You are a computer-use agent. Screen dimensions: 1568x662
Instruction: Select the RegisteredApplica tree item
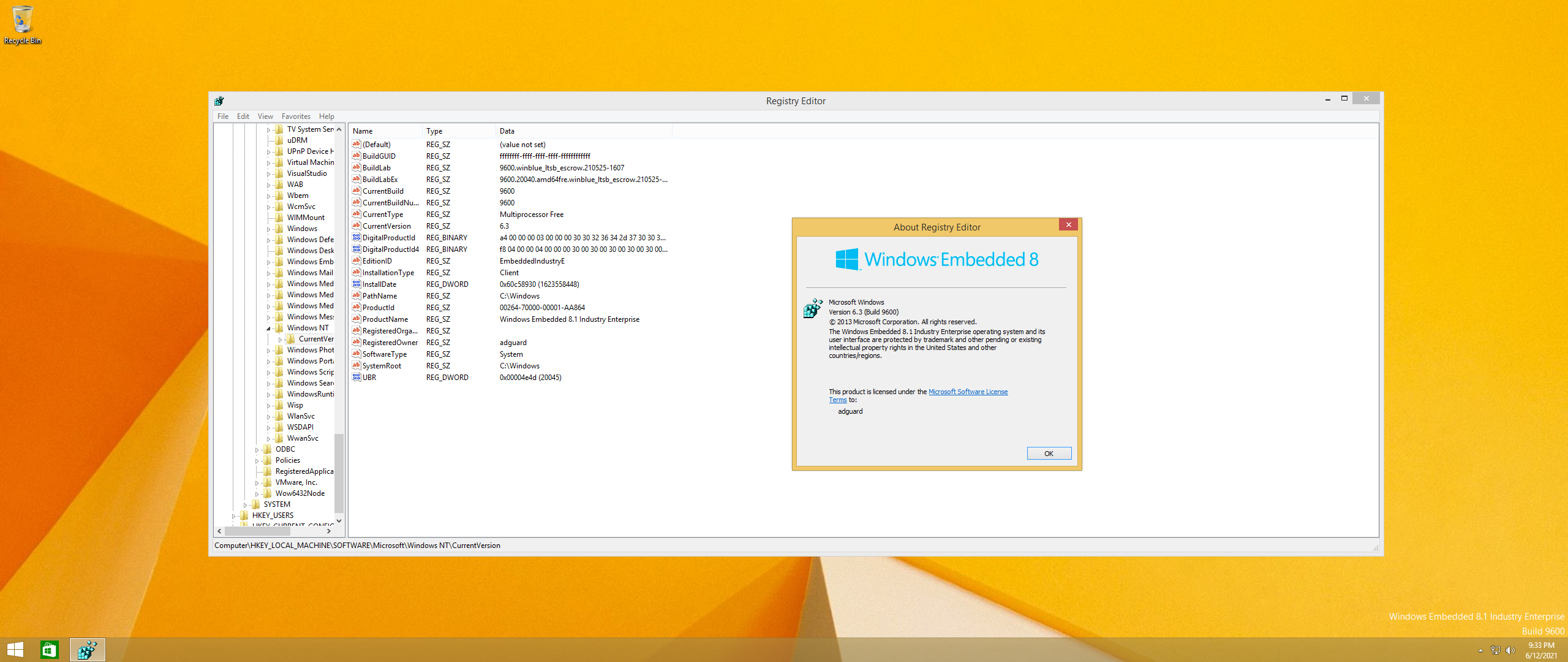304,471
